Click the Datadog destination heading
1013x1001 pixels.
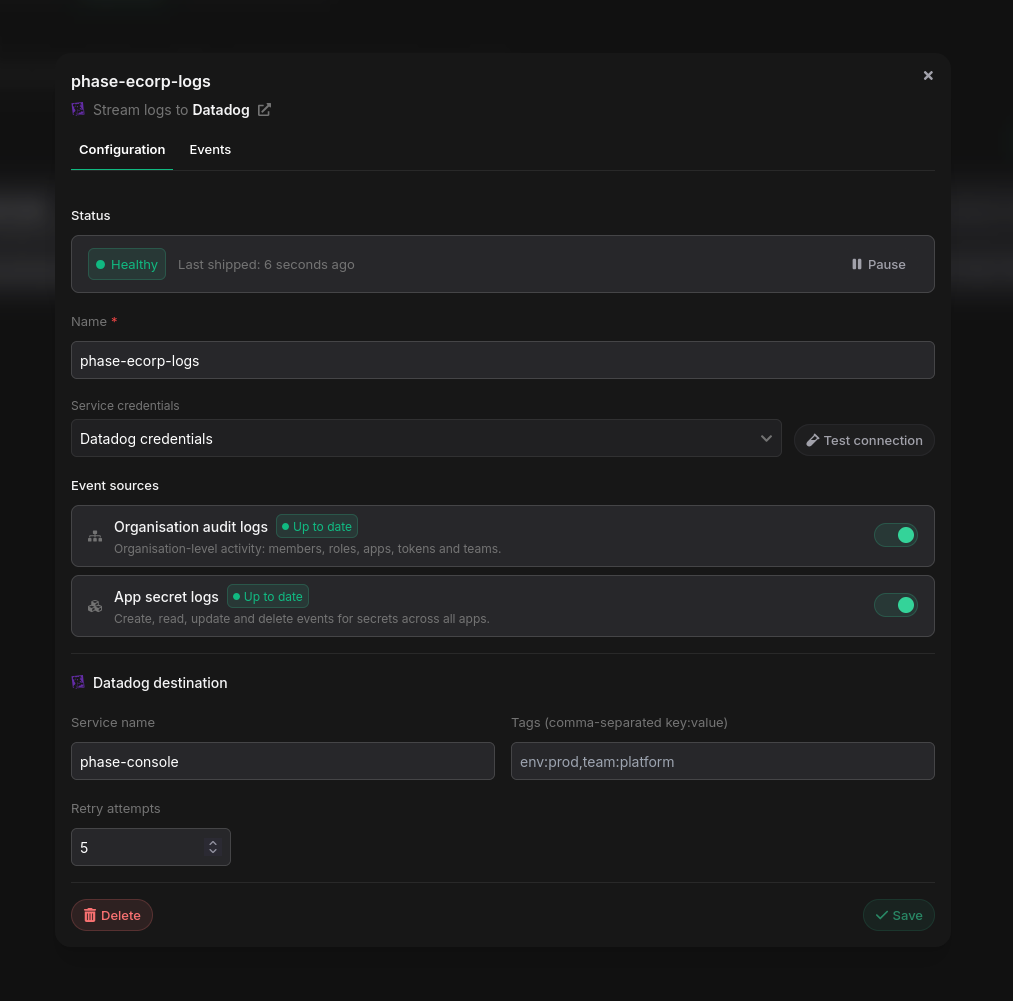(160, 683)
